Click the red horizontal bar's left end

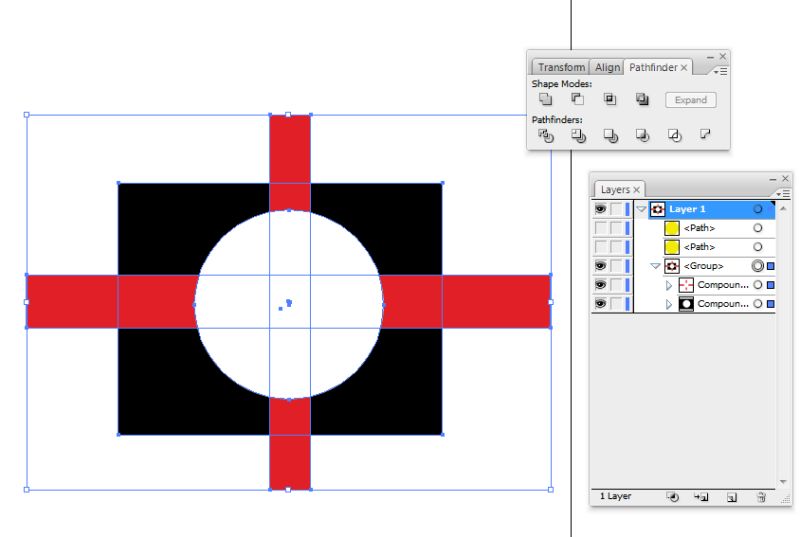[x=71, y=301]
